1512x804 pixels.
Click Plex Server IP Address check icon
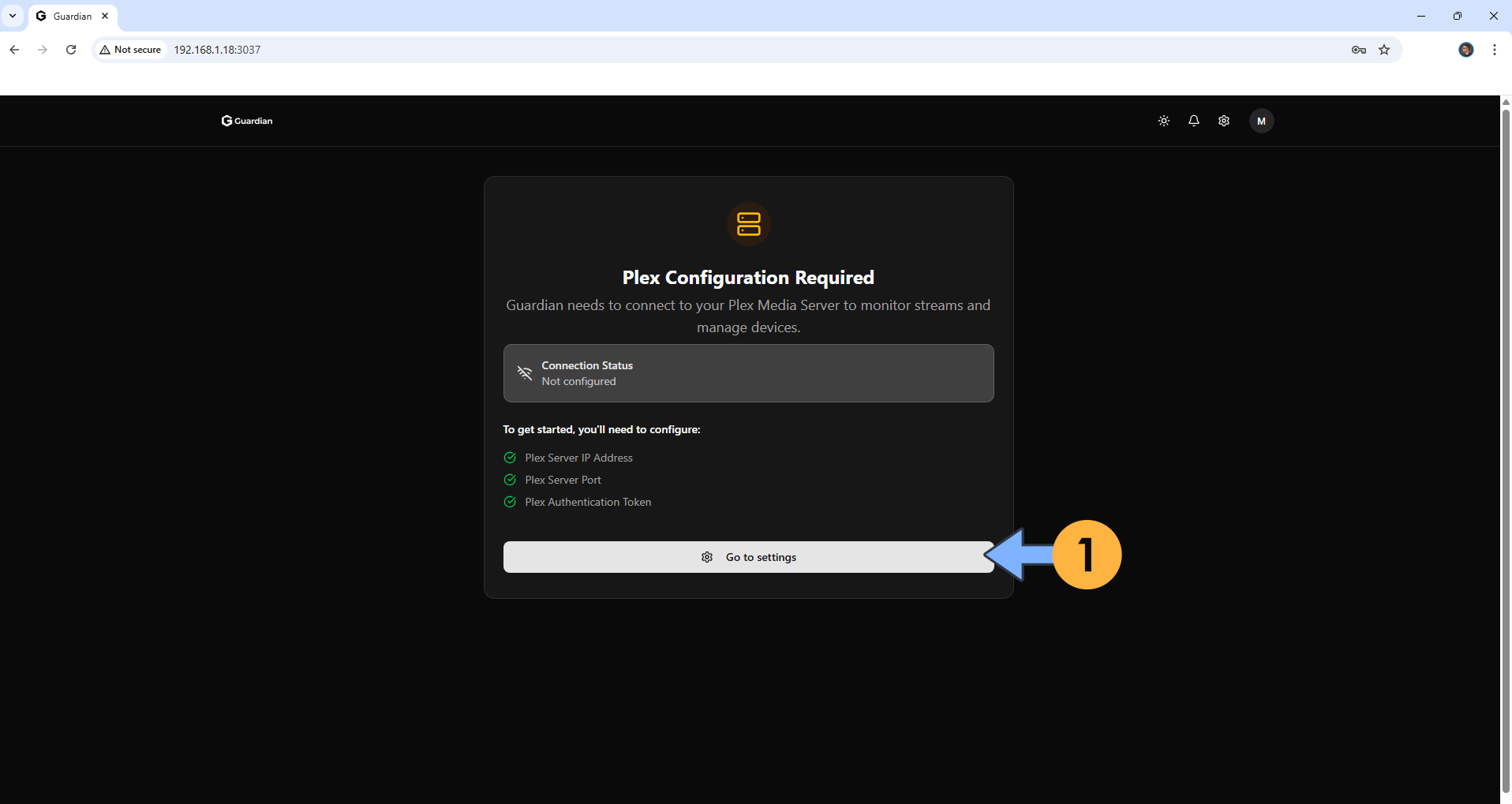tap(510, 458)
